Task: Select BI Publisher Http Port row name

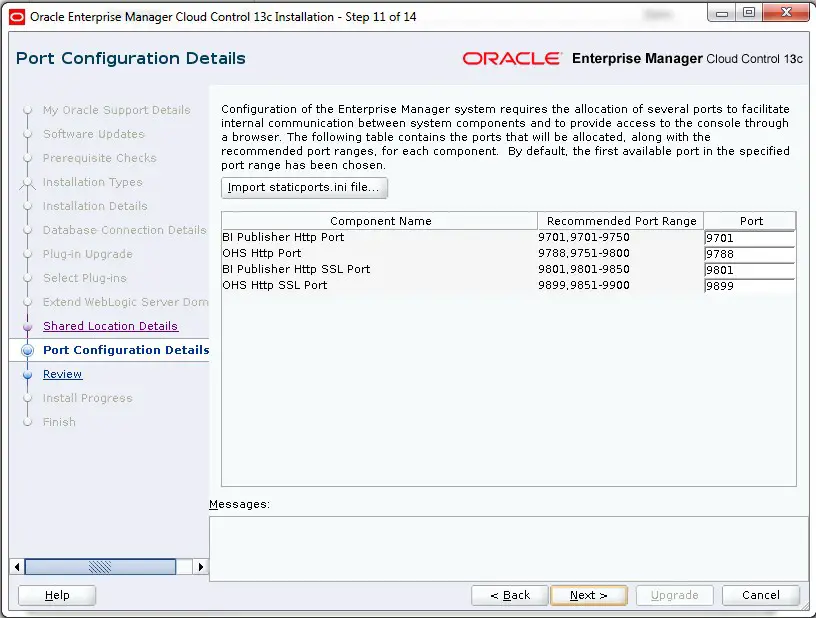Action: point(283,237)
